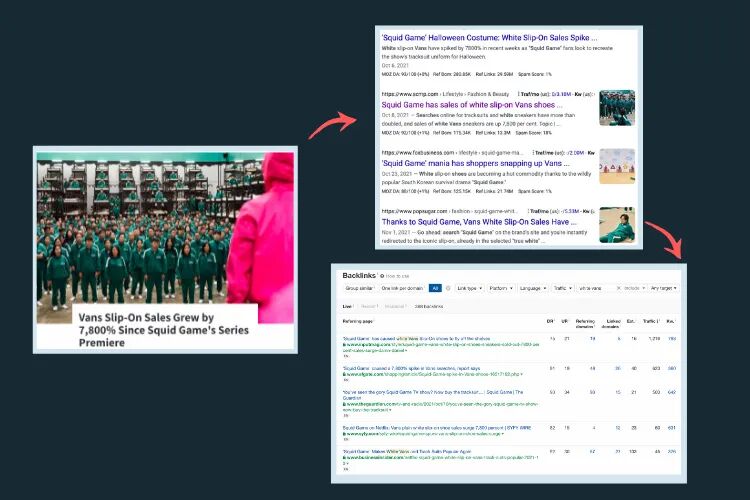Open the first backlink about Slip-On shoes flying off shelves
This screenshot has height=500, width=750.
[x=416, y=338]
